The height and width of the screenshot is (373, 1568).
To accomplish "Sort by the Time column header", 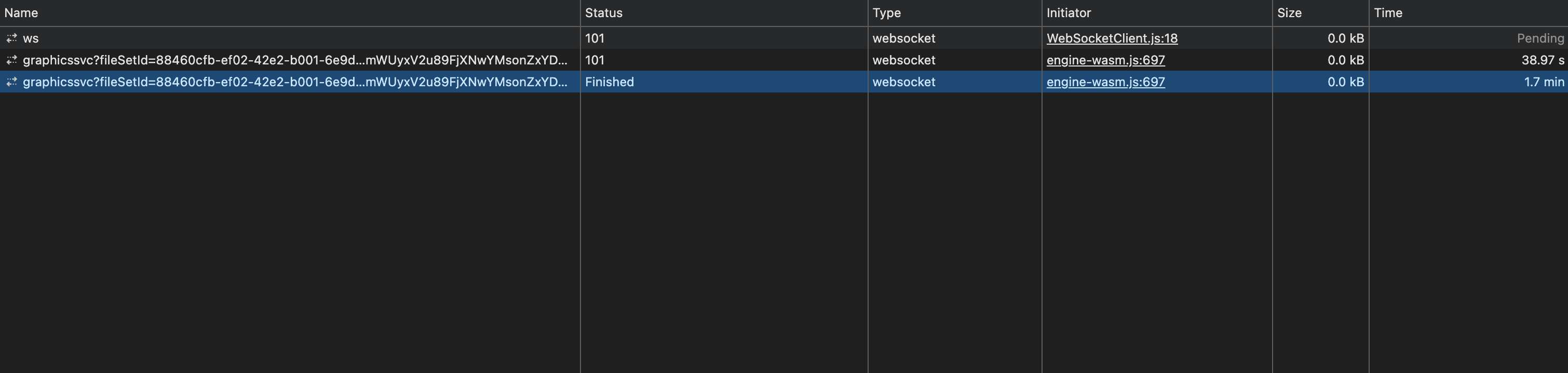I will pos(1388,13).
